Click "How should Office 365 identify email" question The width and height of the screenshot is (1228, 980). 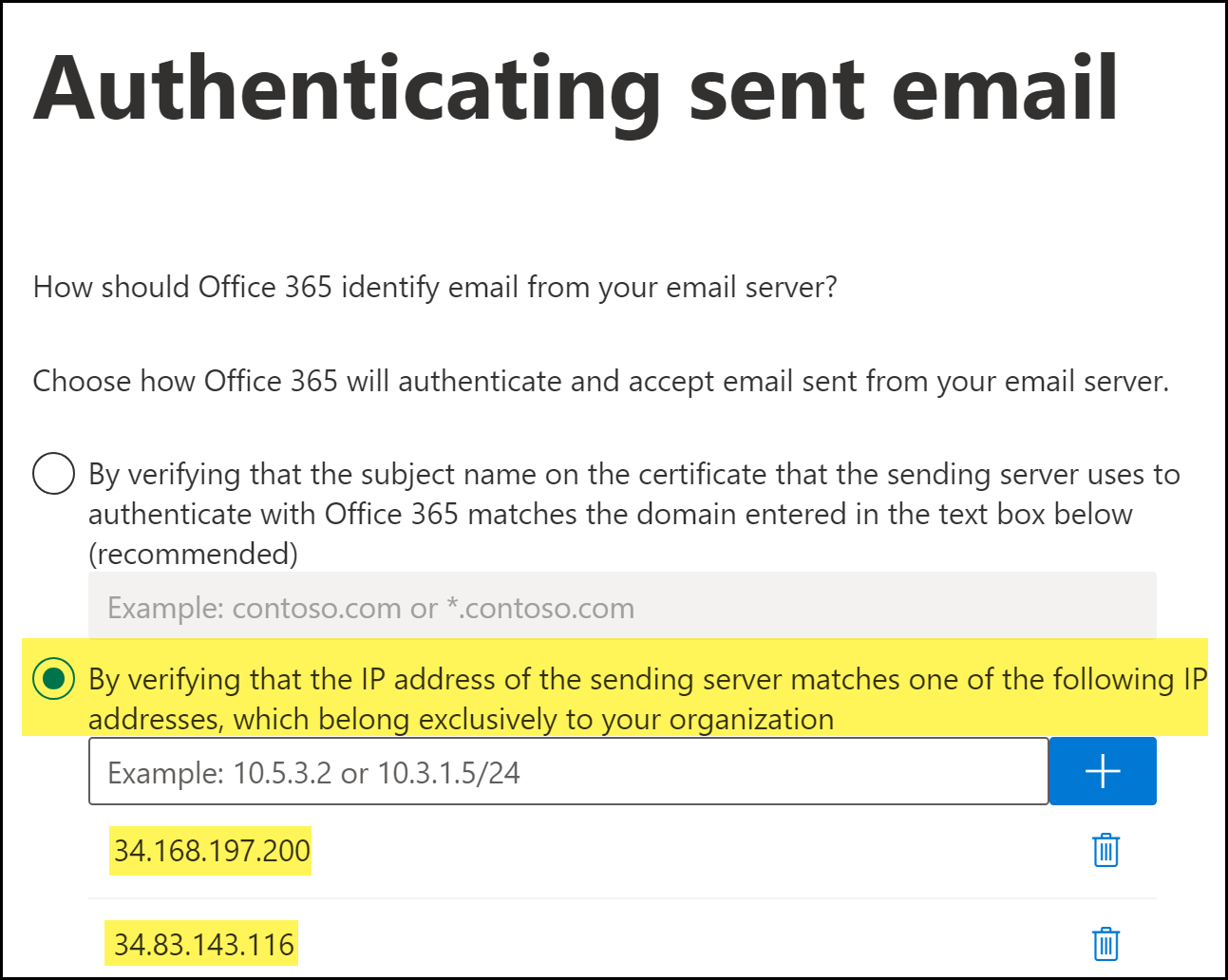[435, 287]
